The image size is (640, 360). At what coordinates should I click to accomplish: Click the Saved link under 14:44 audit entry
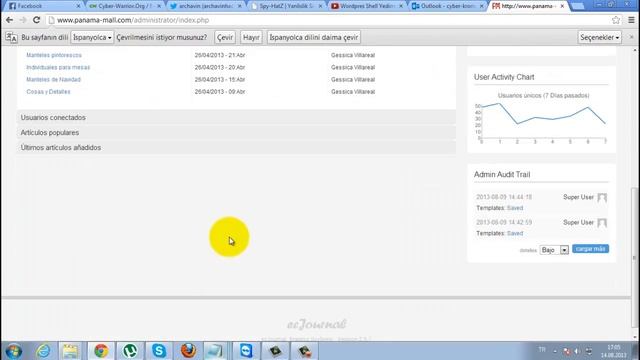(515, 208)
